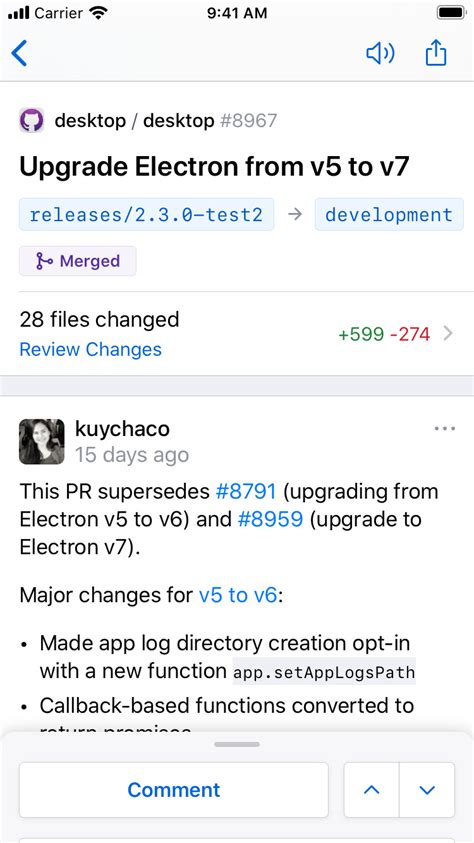The width and height of the screenshot is (474, 843).
Task: Open linked pull request #8959
Action: click(x=270, y=519)
